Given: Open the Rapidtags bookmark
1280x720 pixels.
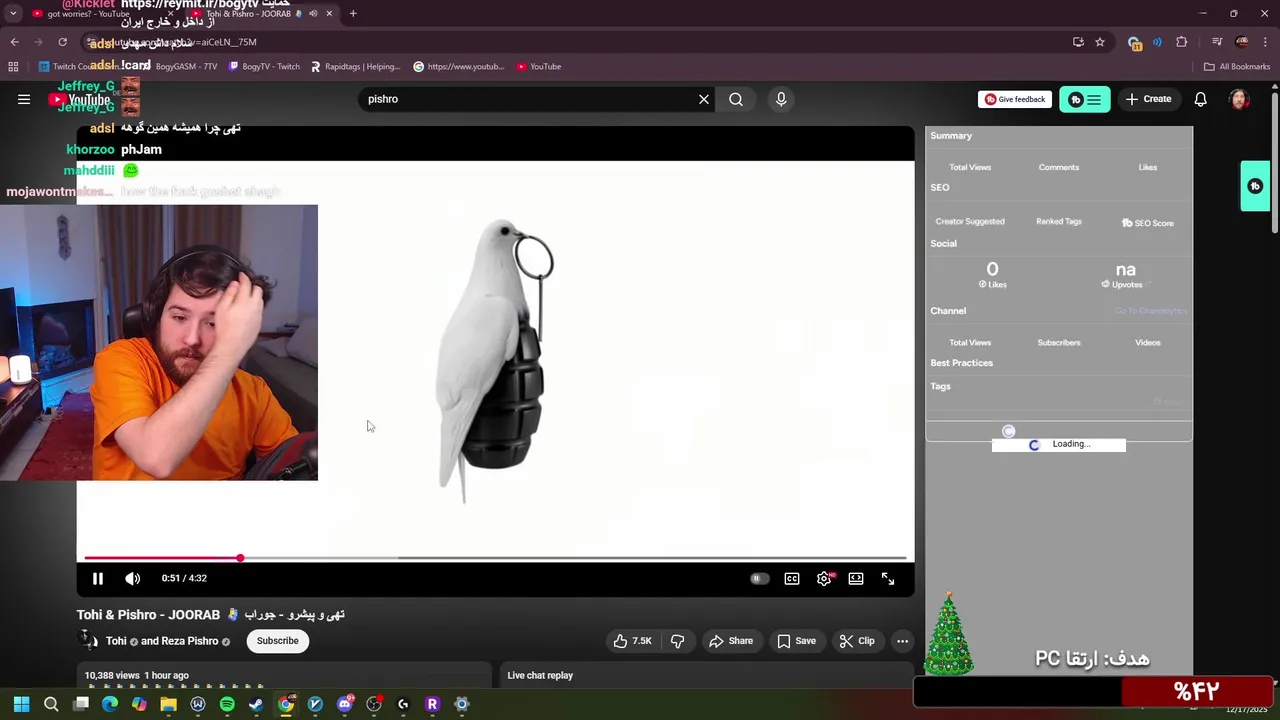Looking at the screenshot, I should [355, 67].
